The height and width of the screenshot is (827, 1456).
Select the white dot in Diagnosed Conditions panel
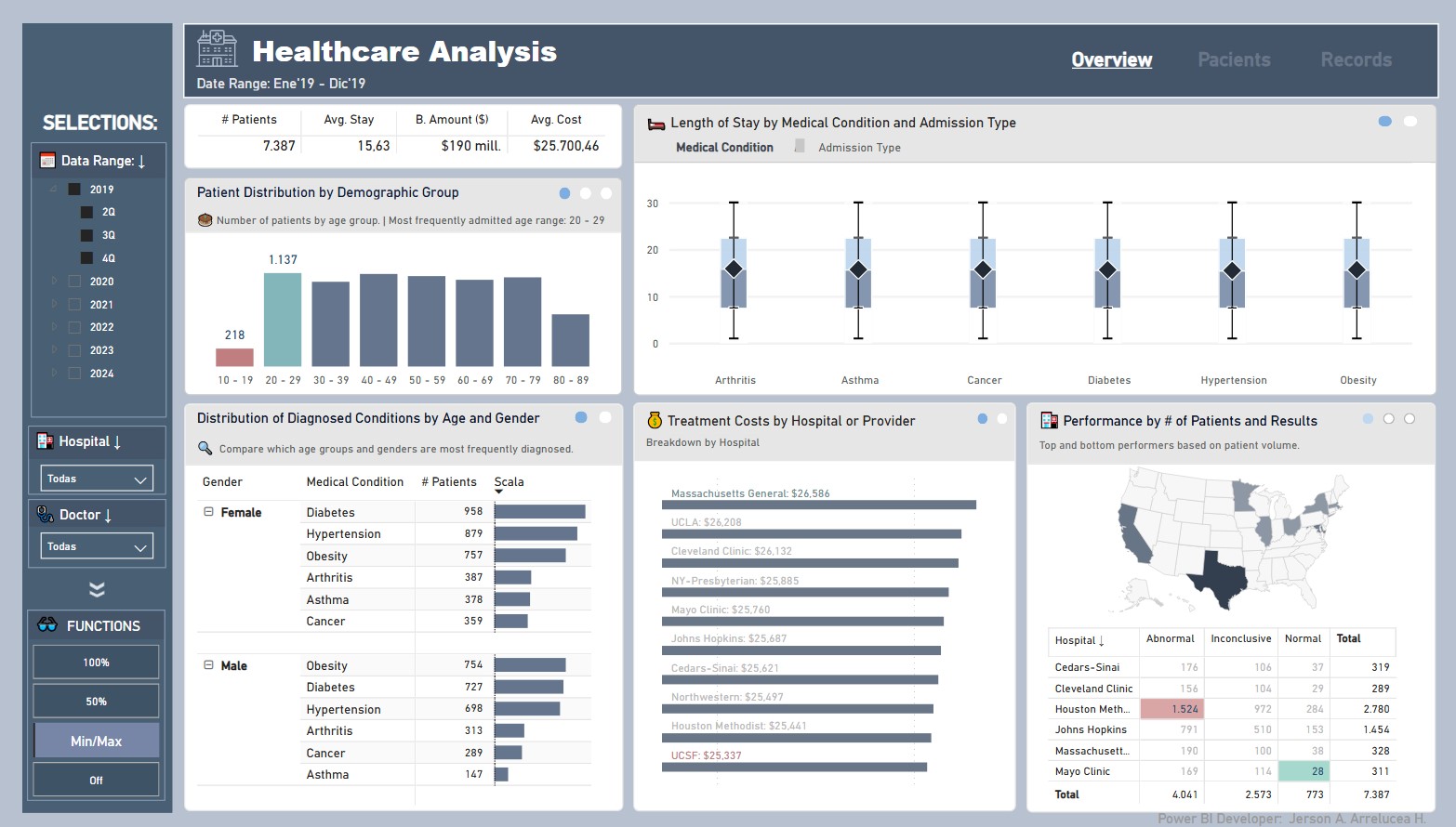605,417
